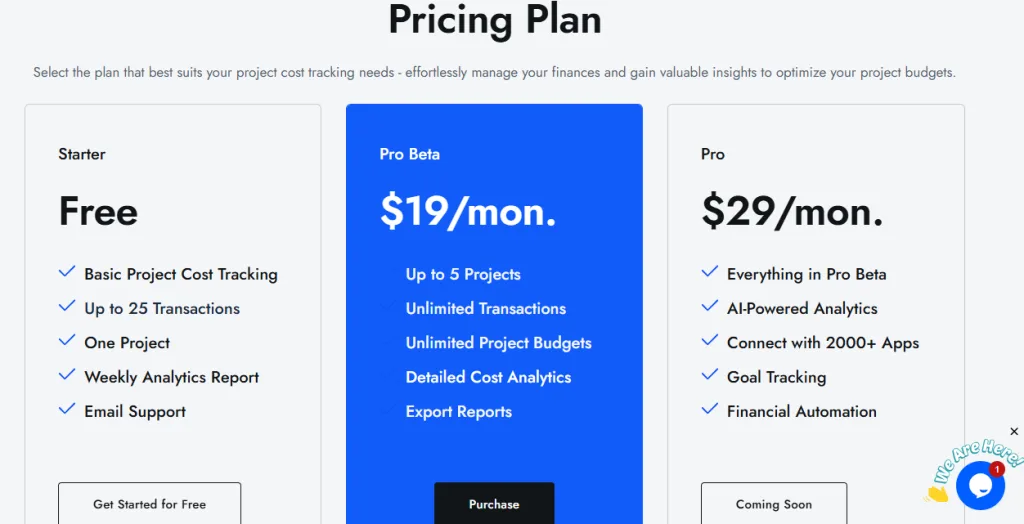Click checkmark beside One Project

click(67, 340)
